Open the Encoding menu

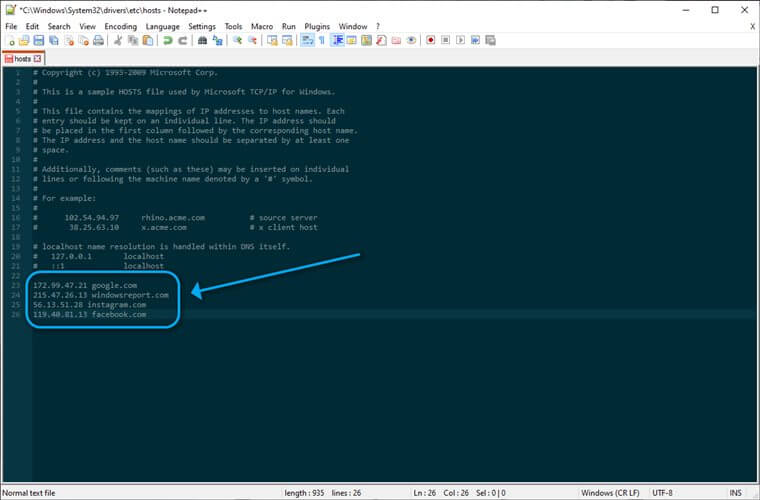pos(121,27)
